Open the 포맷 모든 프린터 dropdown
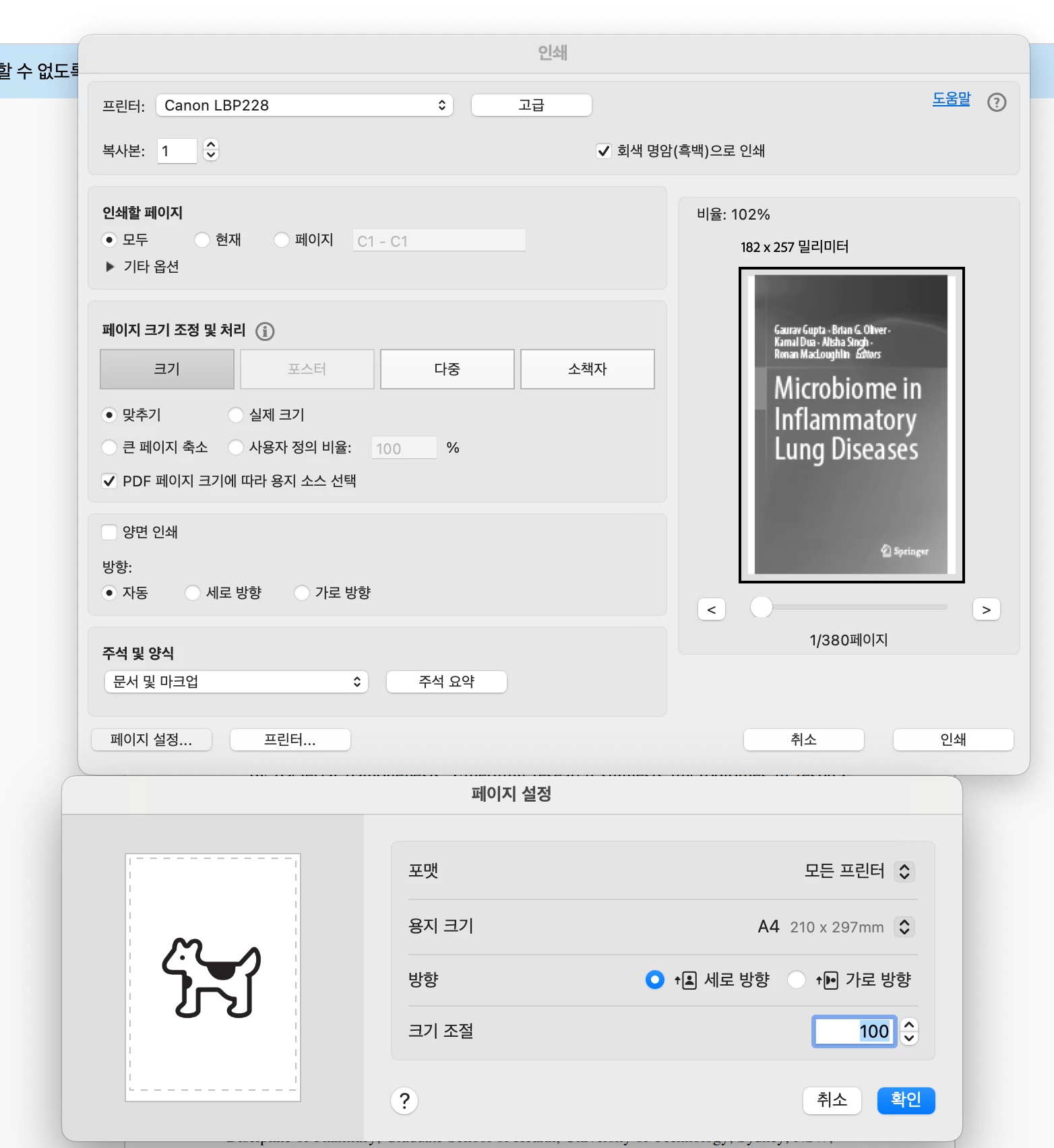1054x1148 pixels. click(904, 871)
